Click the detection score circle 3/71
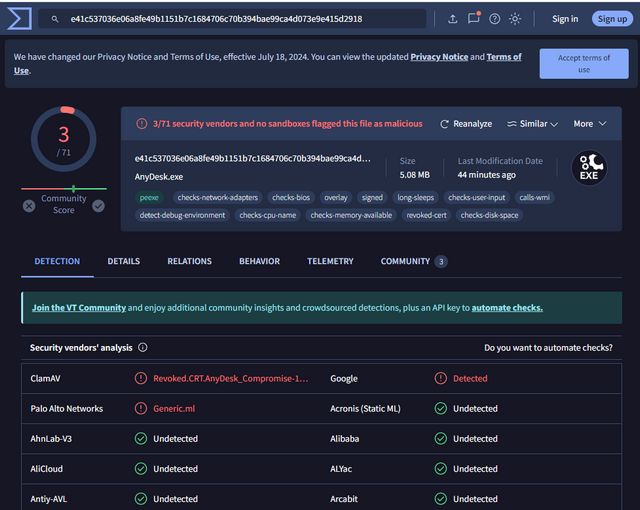Image resolution: width=640 pixels, height=510 pixels. pyautogui.click(x=64, y=139)
